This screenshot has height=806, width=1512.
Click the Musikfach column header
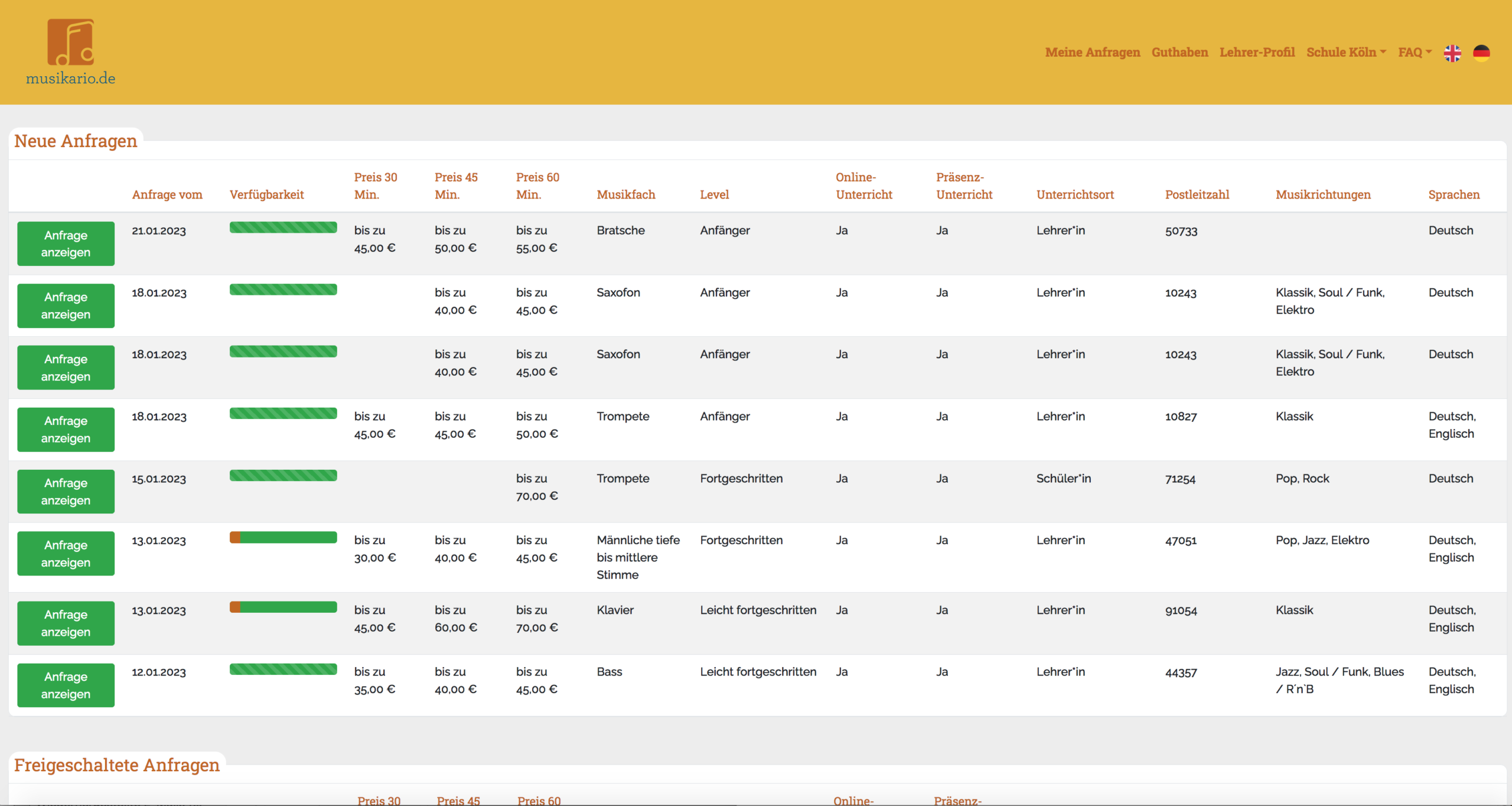tap(626, 194)
